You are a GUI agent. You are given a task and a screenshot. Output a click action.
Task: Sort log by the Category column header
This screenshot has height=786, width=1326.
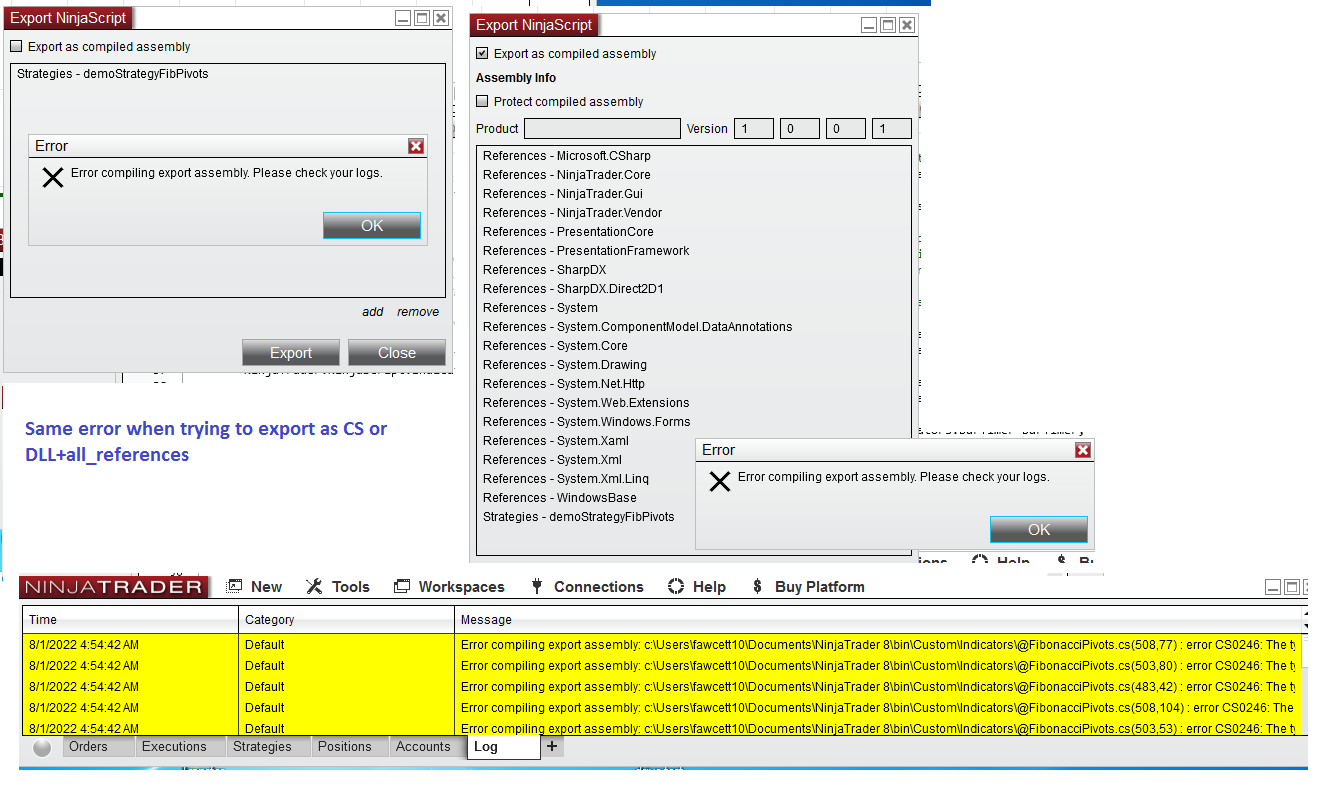coord(346,620)
